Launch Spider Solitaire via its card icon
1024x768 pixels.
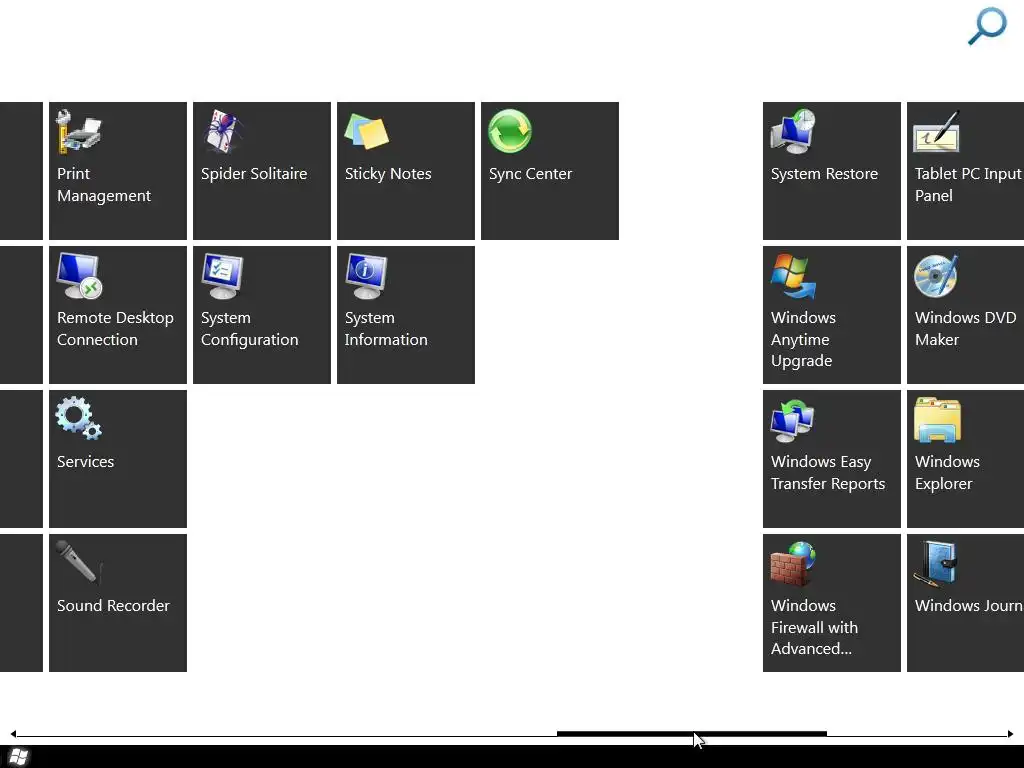[x=223, y=131]
